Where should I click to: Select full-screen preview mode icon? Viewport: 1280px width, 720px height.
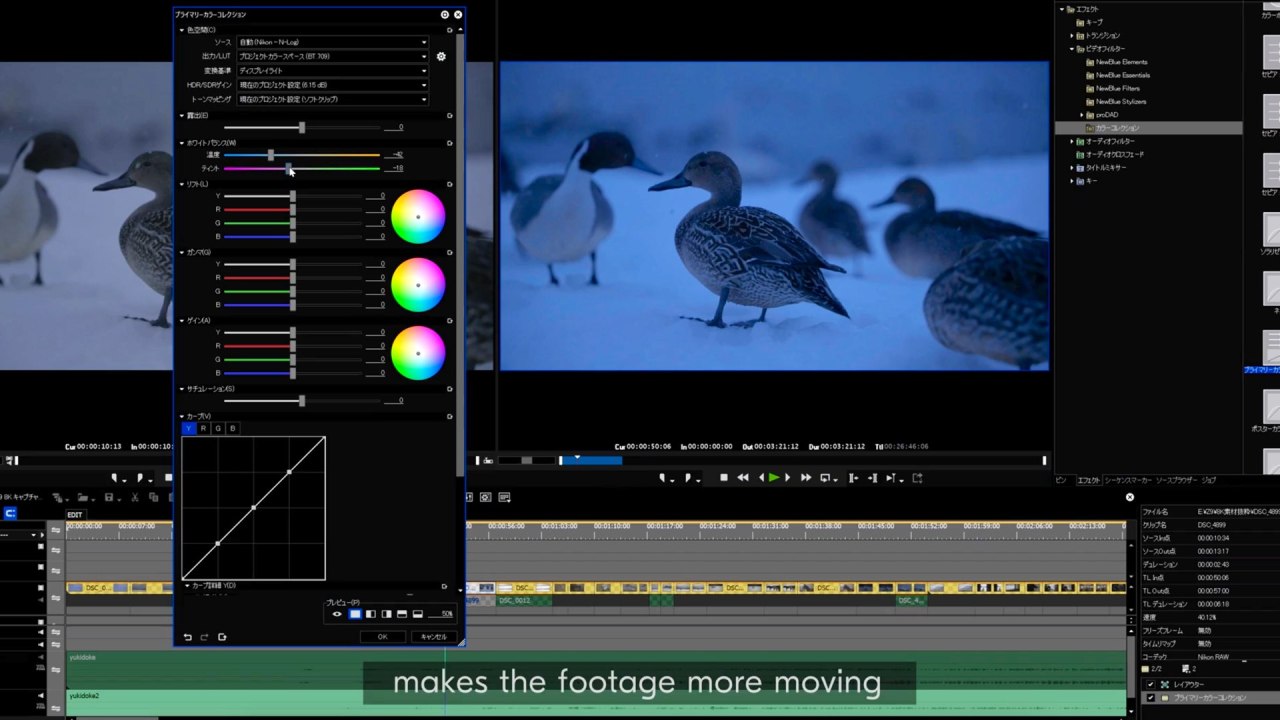355,614
